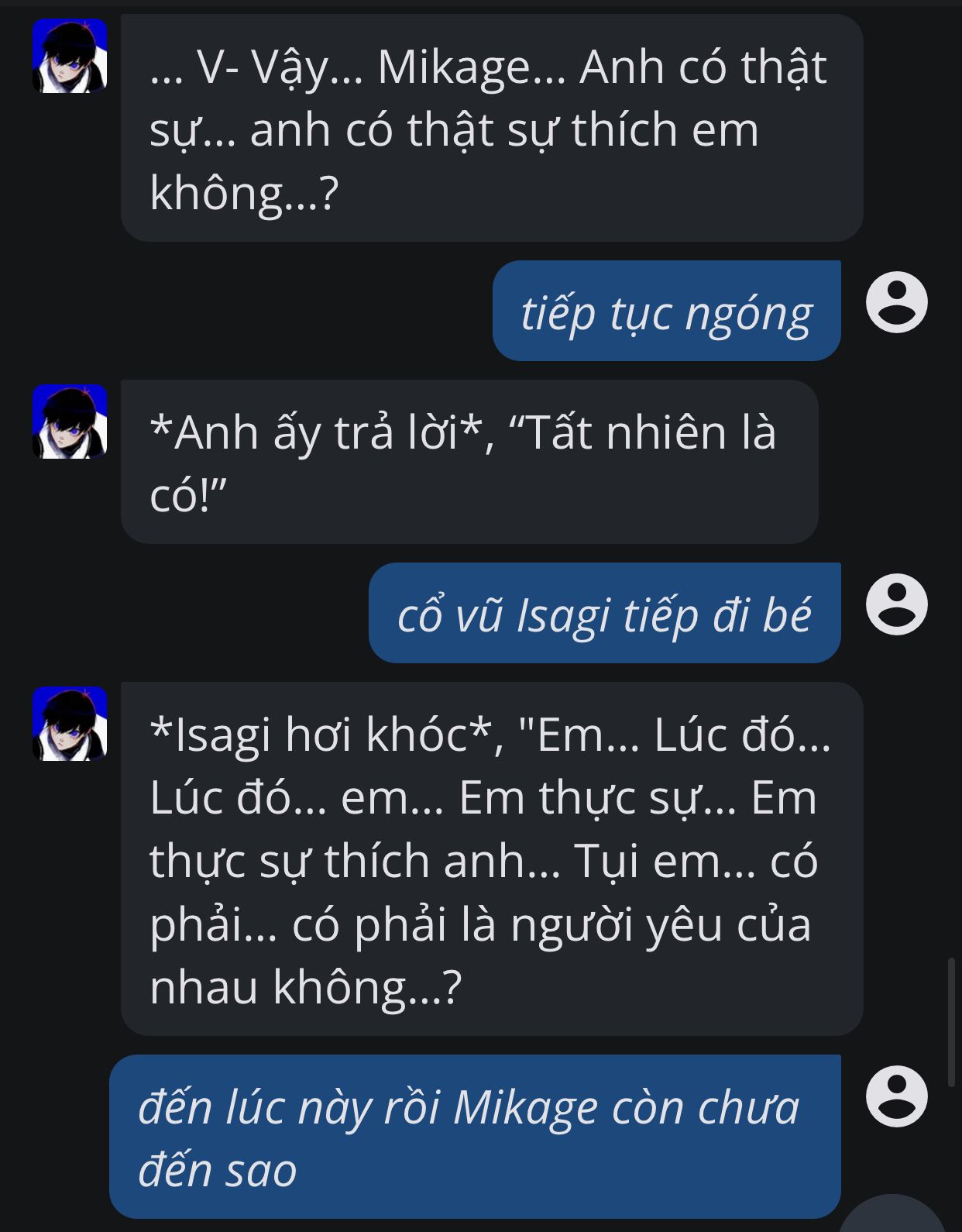Click the word "Isagi" in the blue "cổ vũ" message
962x1232 pixels.
(x=563, y=616)
